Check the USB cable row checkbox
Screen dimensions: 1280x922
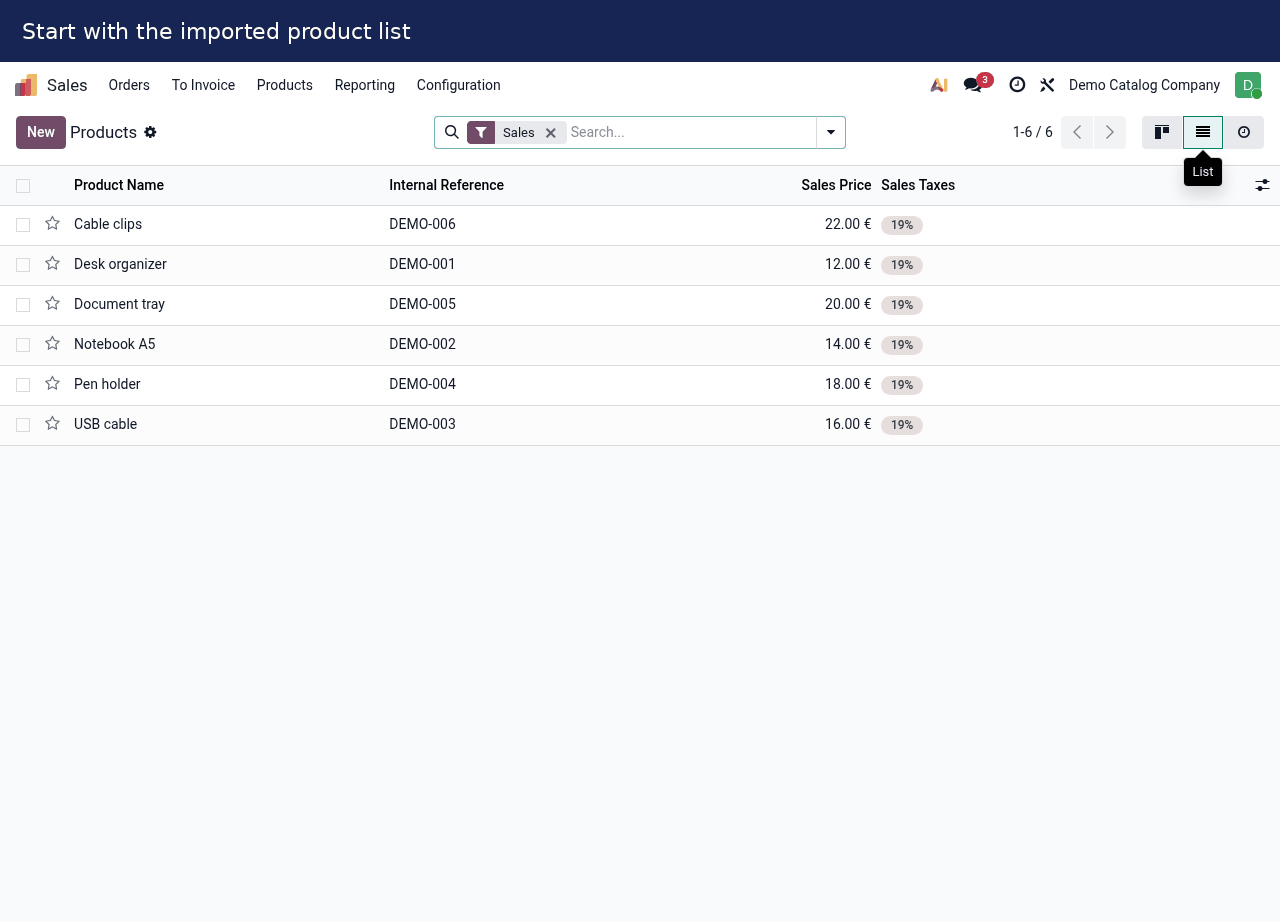click(23, 425)
